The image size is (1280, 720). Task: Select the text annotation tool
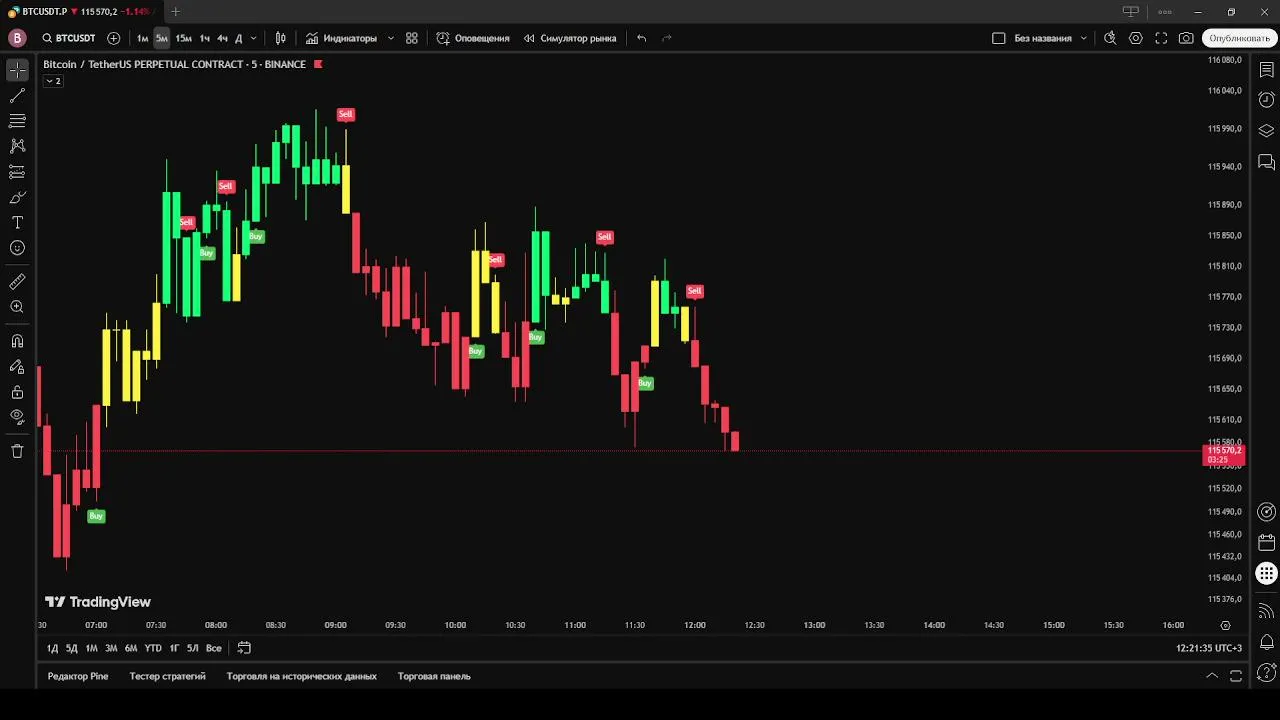(17, 222)
